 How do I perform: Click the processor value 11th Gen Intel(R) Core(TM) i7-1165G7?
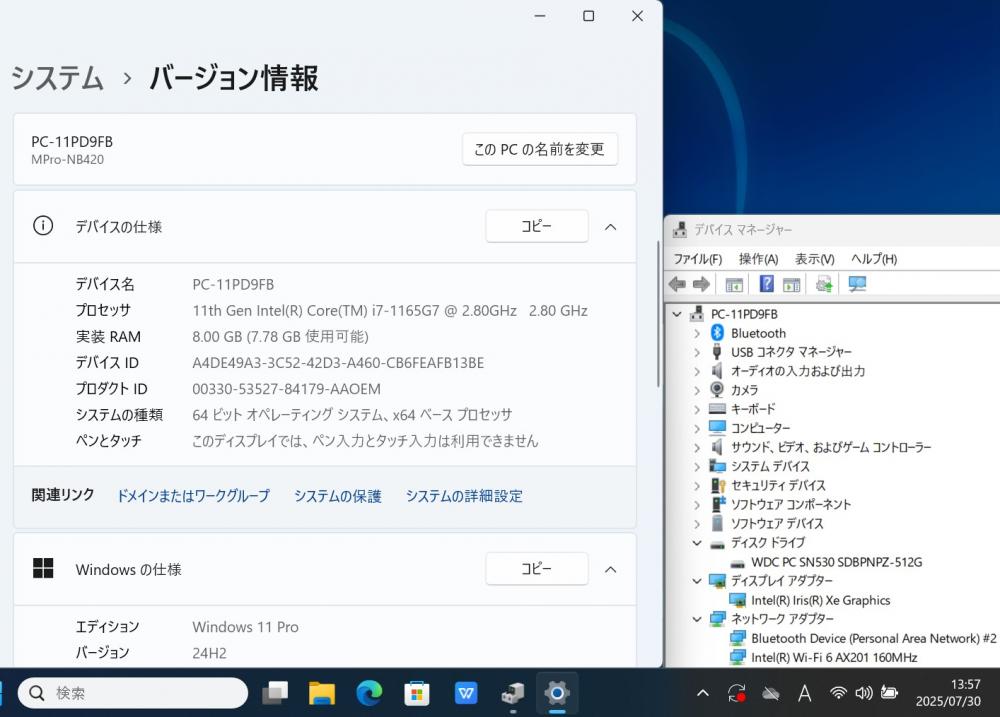pyautogui.click(x=390, y=311)
